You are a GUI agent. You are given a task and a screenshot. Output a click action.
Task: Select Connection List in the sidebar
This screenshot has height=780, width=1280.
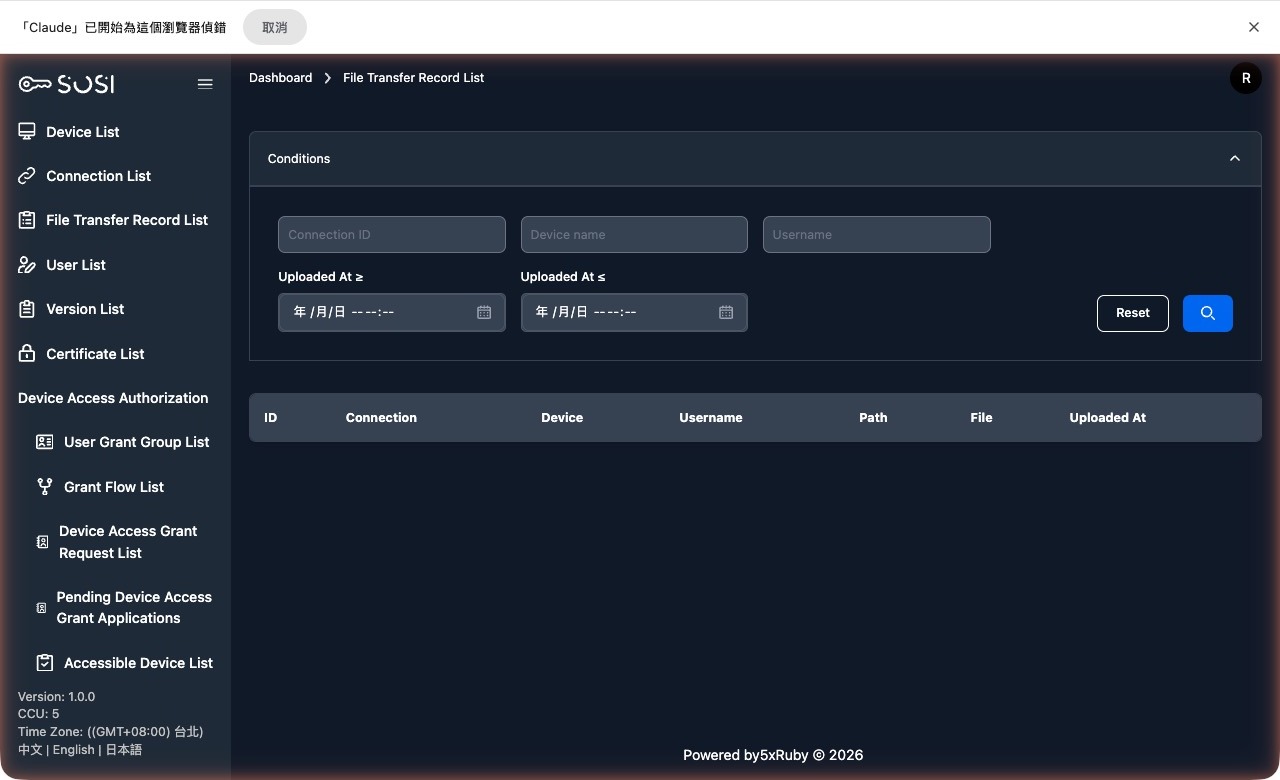98,175
